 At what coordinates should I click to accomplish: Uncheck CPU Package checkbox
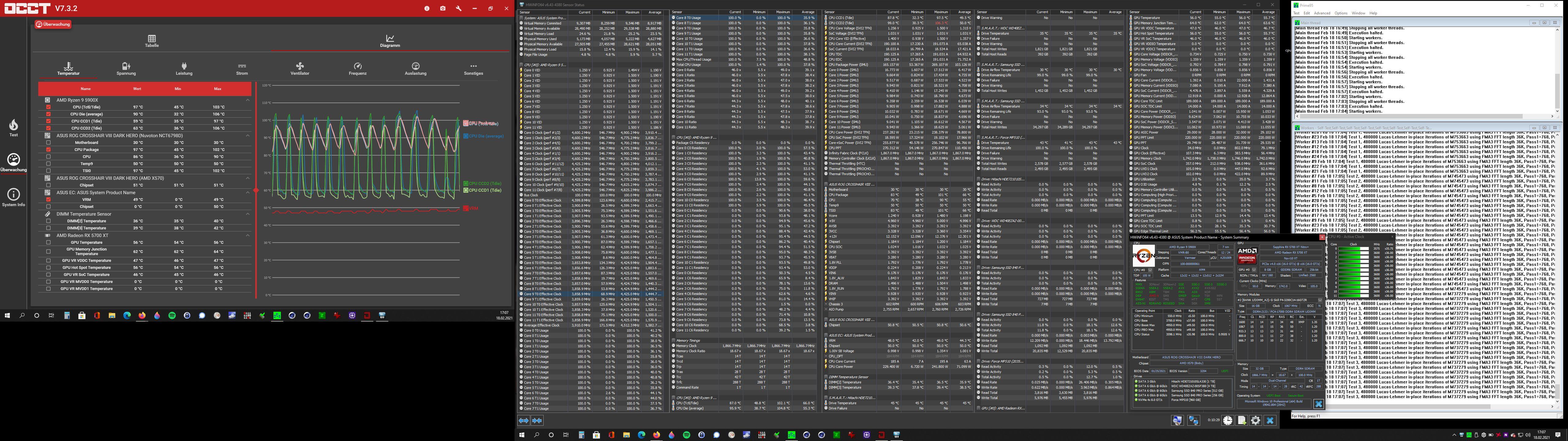pyautogui.click(x=48, y=150)
